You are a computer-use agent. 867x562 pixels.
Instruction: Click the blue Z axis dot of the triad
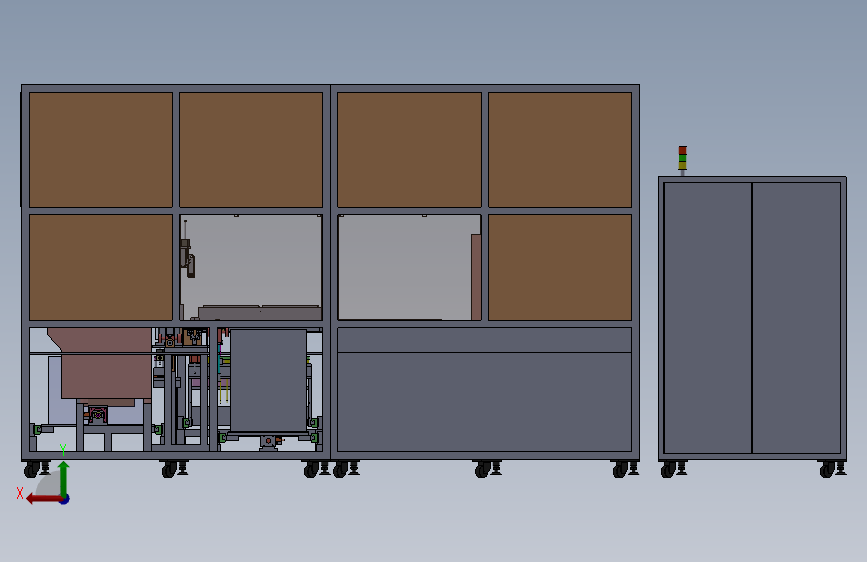65,499
